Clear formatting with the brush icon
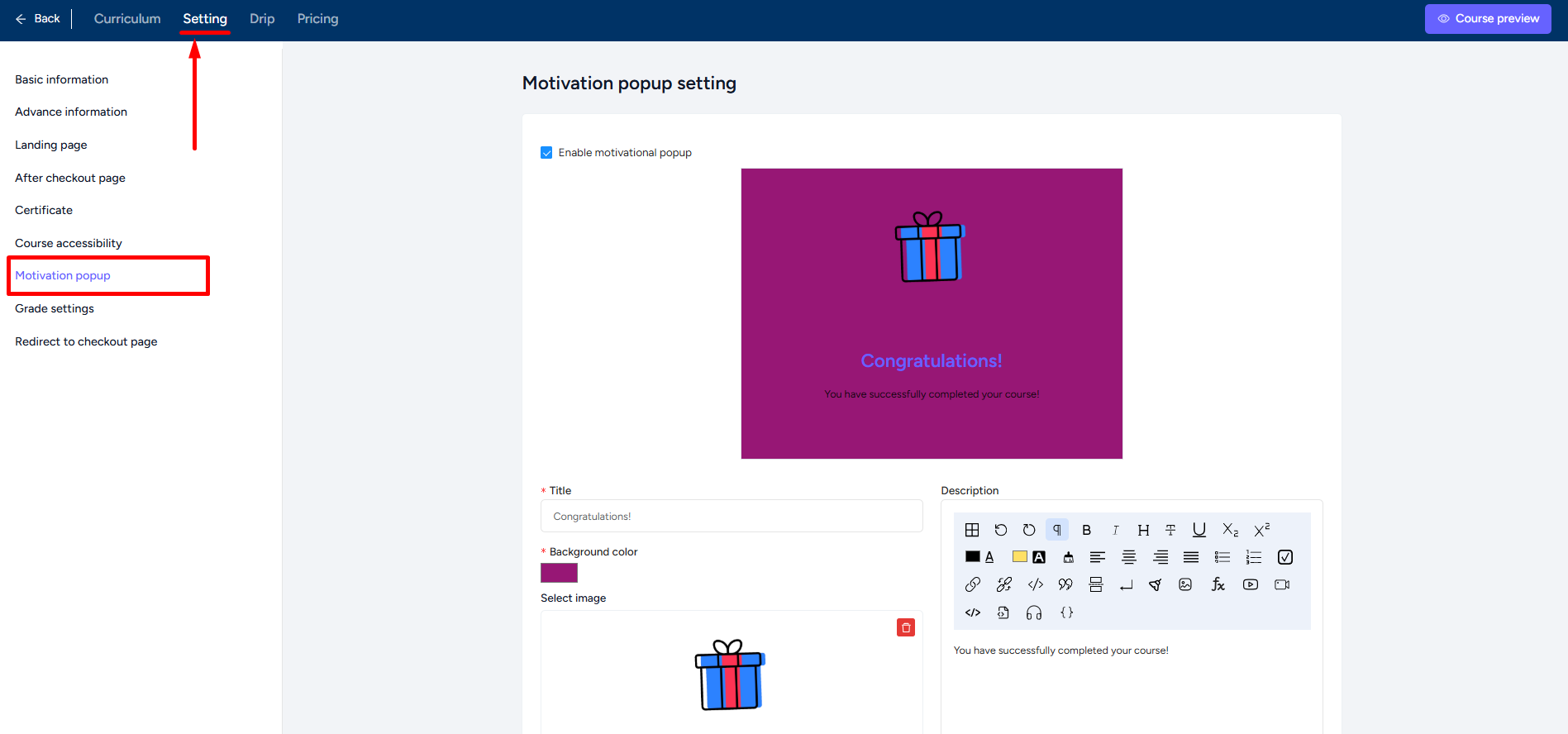1568x734 pixels. [x=1068, y=557]
